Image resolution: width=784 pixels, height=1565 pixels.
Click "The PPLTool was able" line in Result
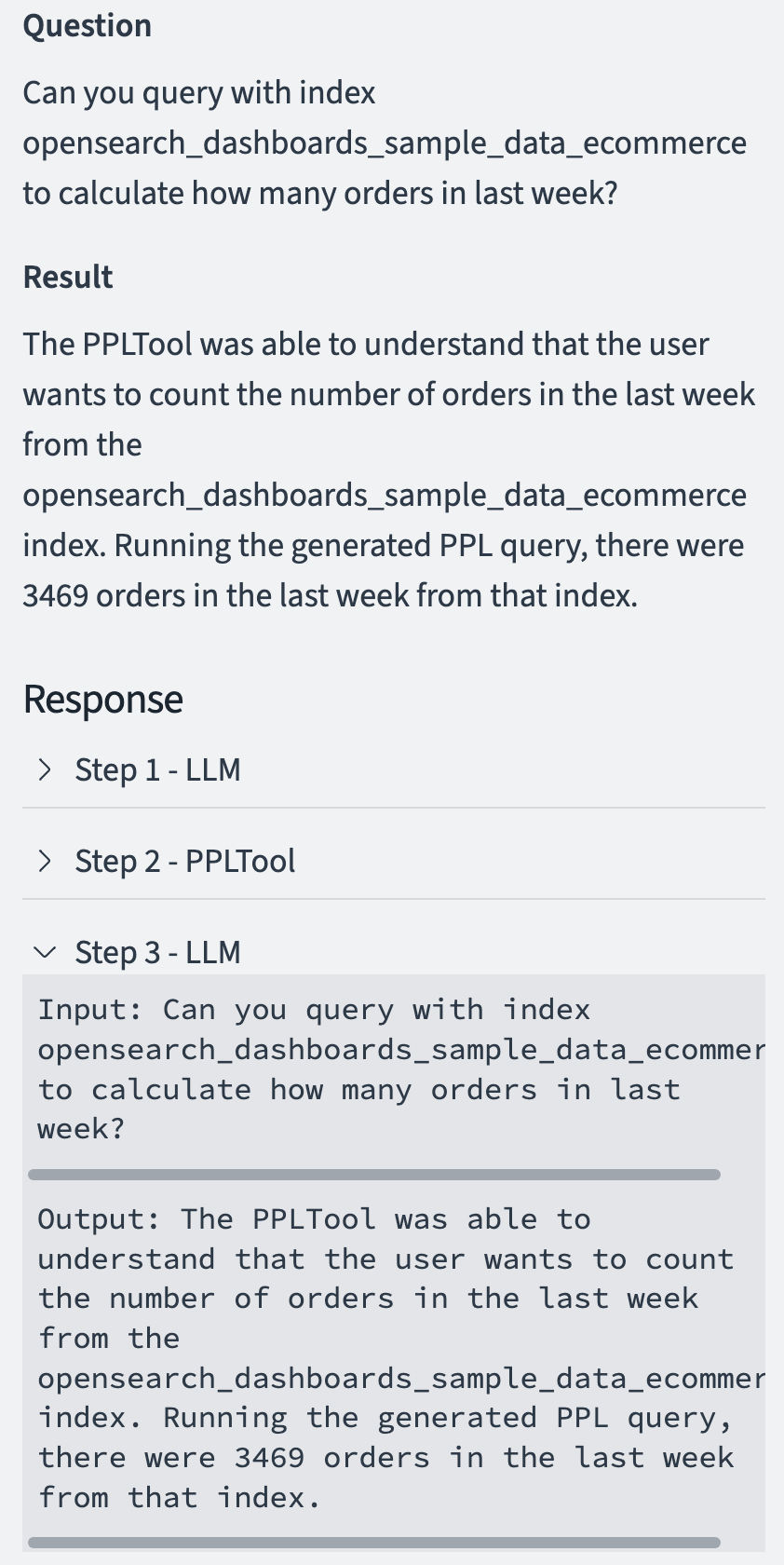(x=366, y=344)
